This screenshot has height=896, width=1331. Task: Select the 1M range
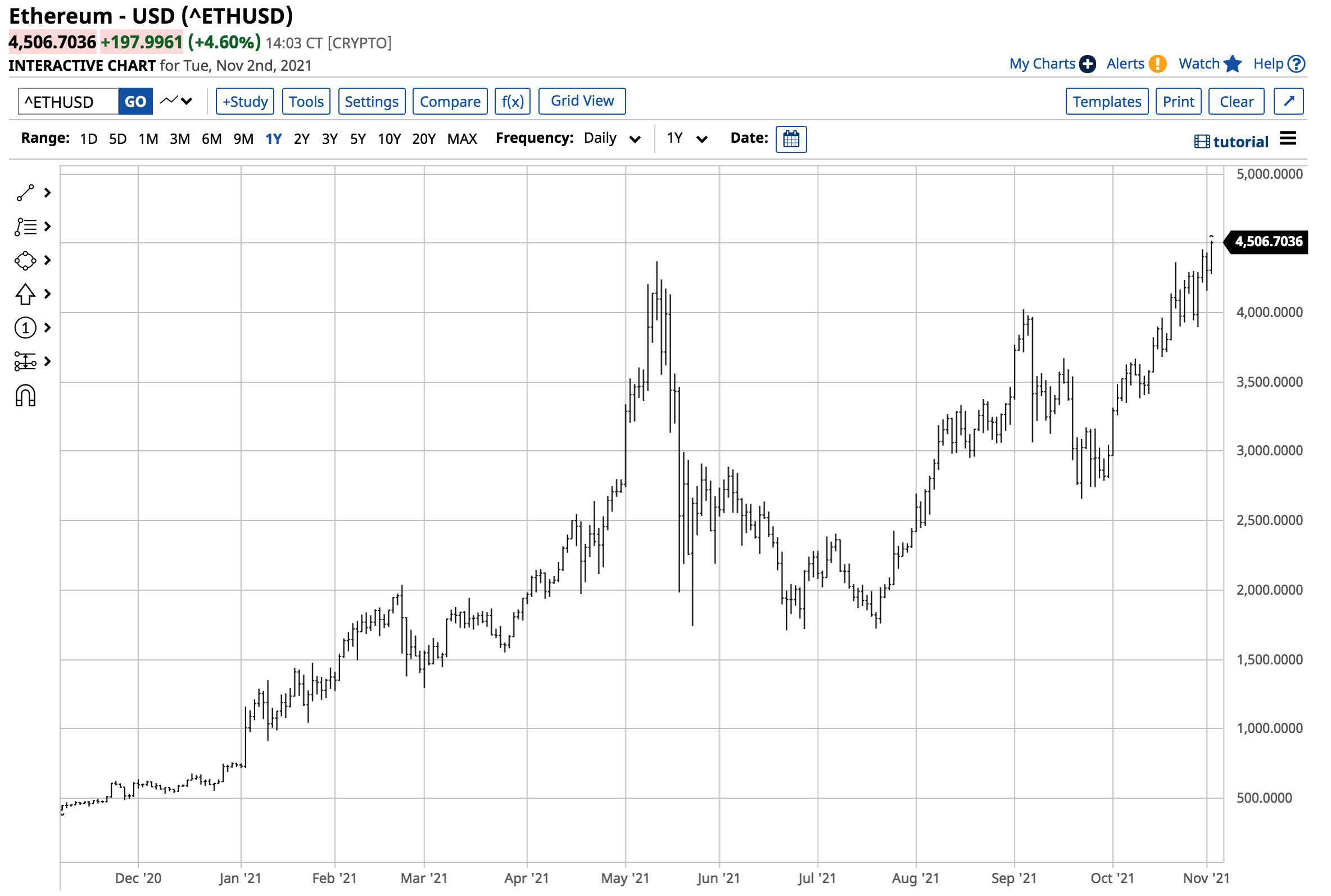(x=148, y=139)
